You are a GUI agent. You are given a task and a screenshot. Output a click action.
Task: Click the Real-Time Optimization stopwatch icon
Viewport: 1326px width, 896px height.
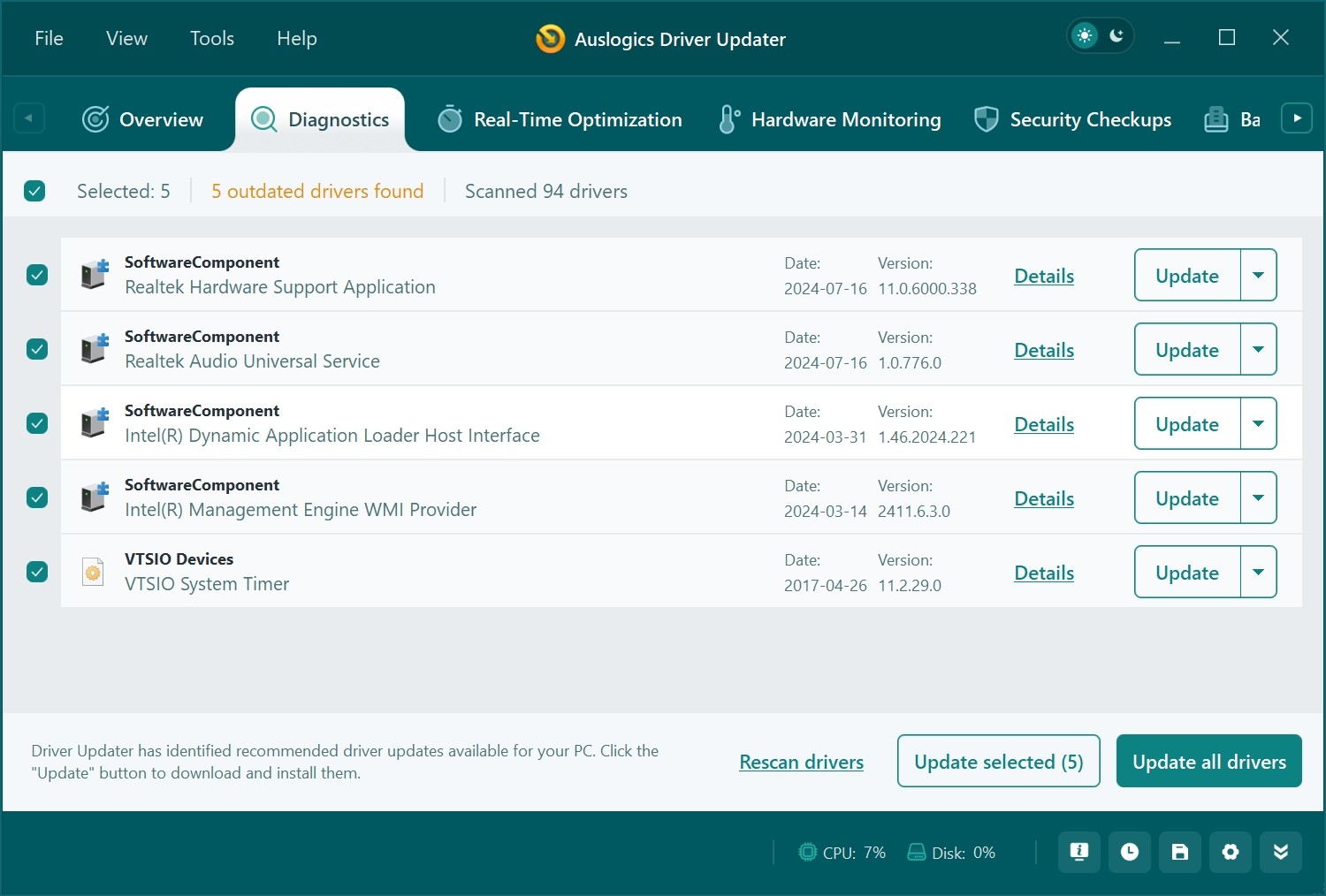pyautogui.click(x=450, y=119)
